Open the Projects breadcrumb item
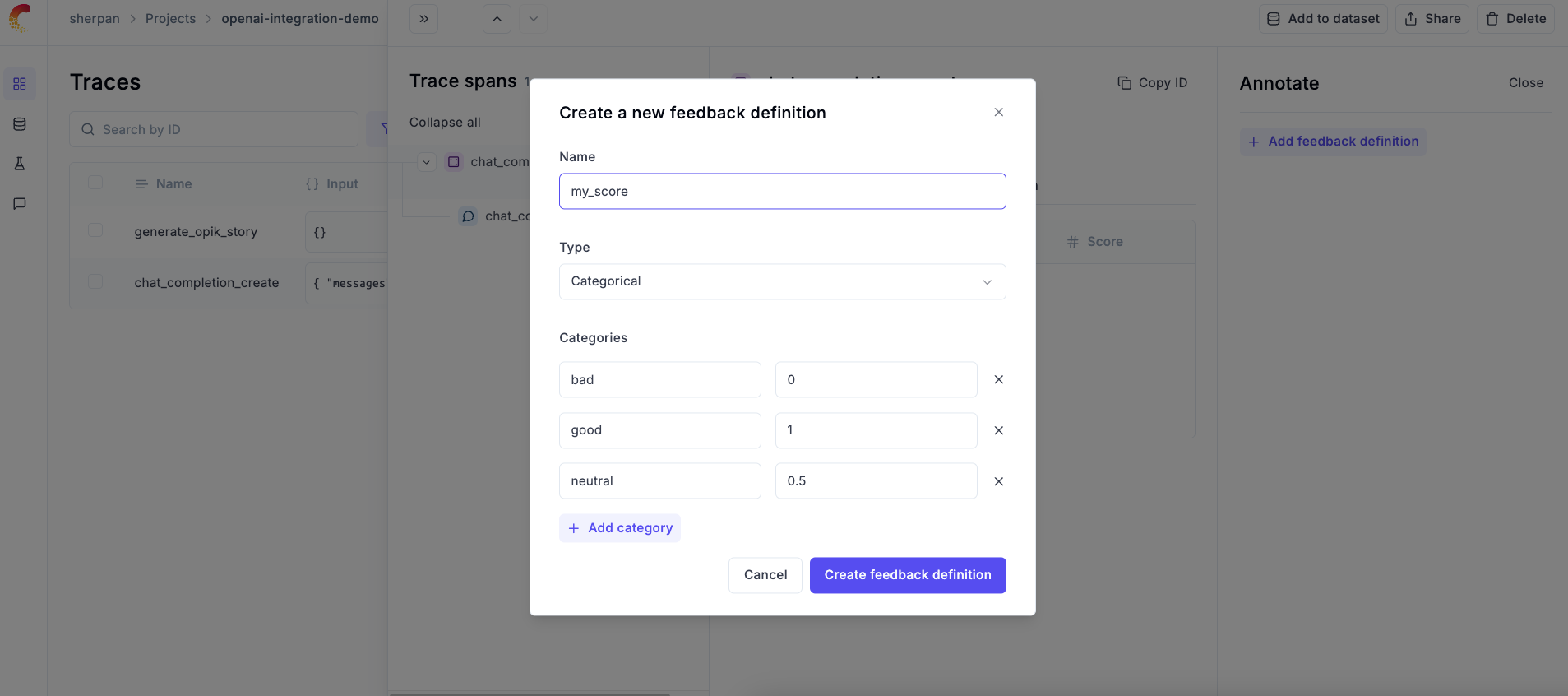1568x696 pixels. [170, 18]
